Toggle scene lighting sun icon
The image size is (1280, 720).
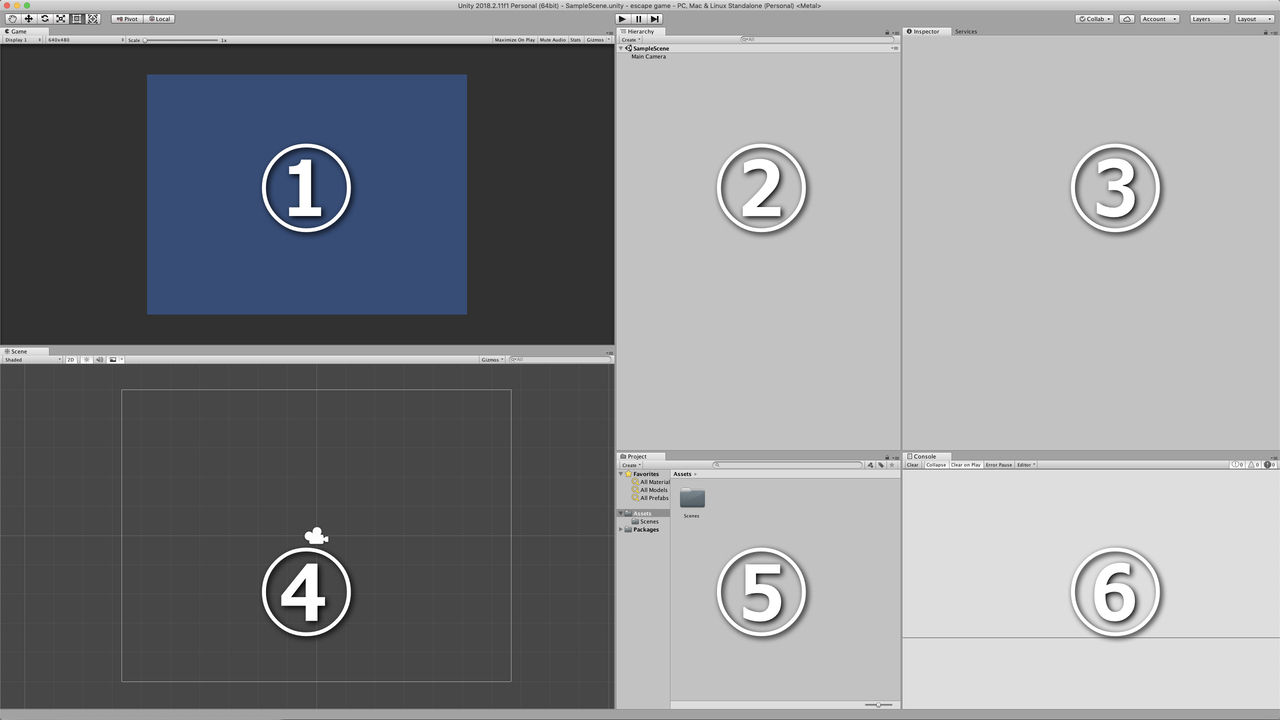(86, 359)
